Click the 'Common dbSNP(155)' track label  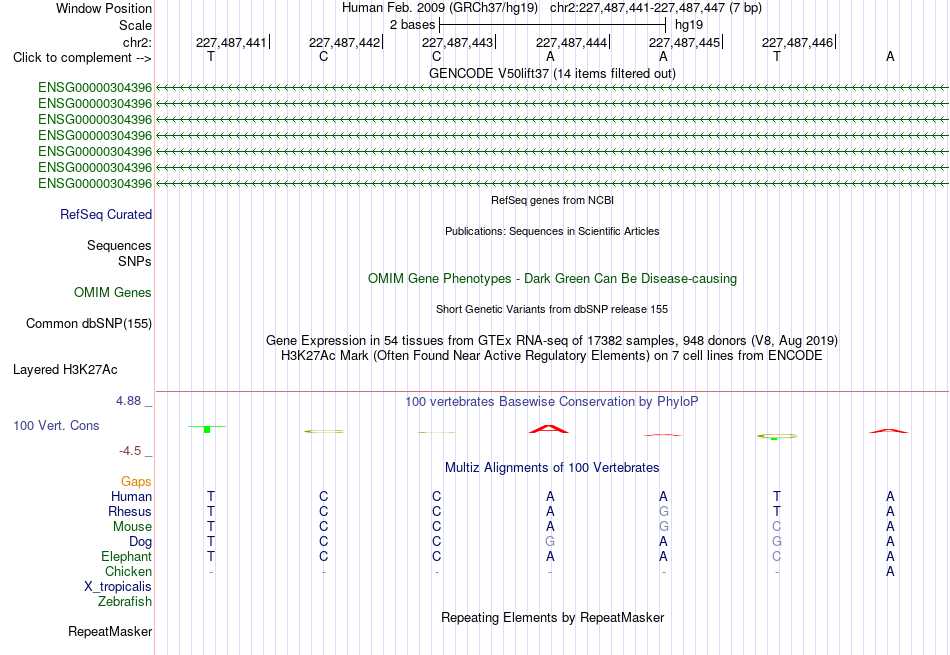(x=88, y=324)
